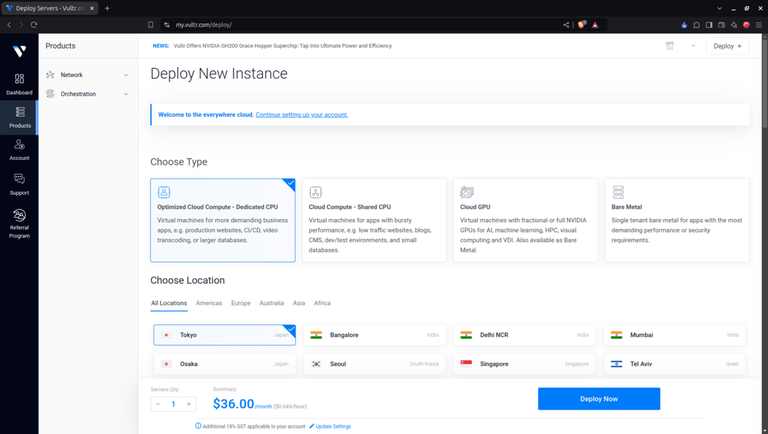The height and width of the screenshot is (434, 768).
Task: Click the GST info circle icon
Action: pyautogui.click(x=198, y=426)
